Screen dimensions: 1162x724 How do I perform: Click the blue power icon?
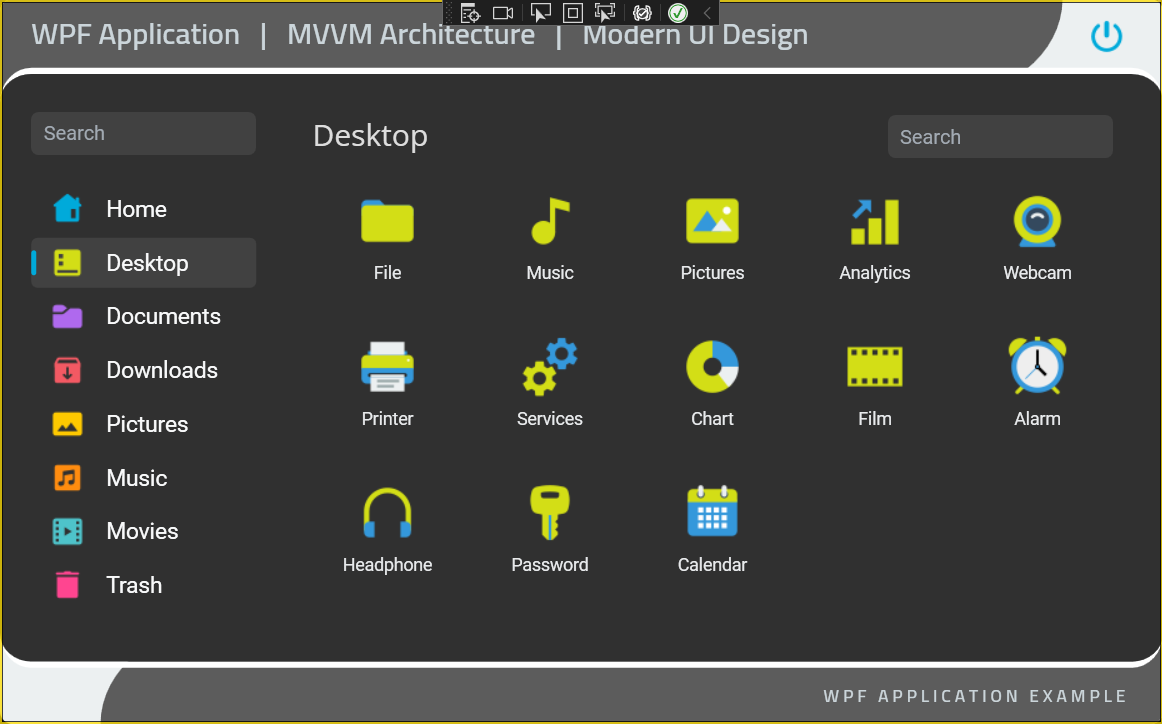tap(1106, 36)
